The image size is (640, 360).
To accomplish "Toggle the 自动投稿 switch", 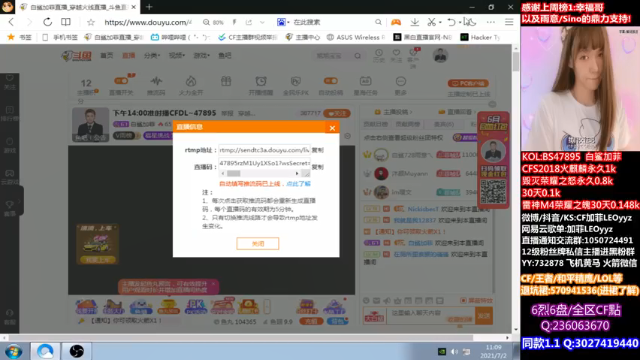I will [x=331, y=81].
